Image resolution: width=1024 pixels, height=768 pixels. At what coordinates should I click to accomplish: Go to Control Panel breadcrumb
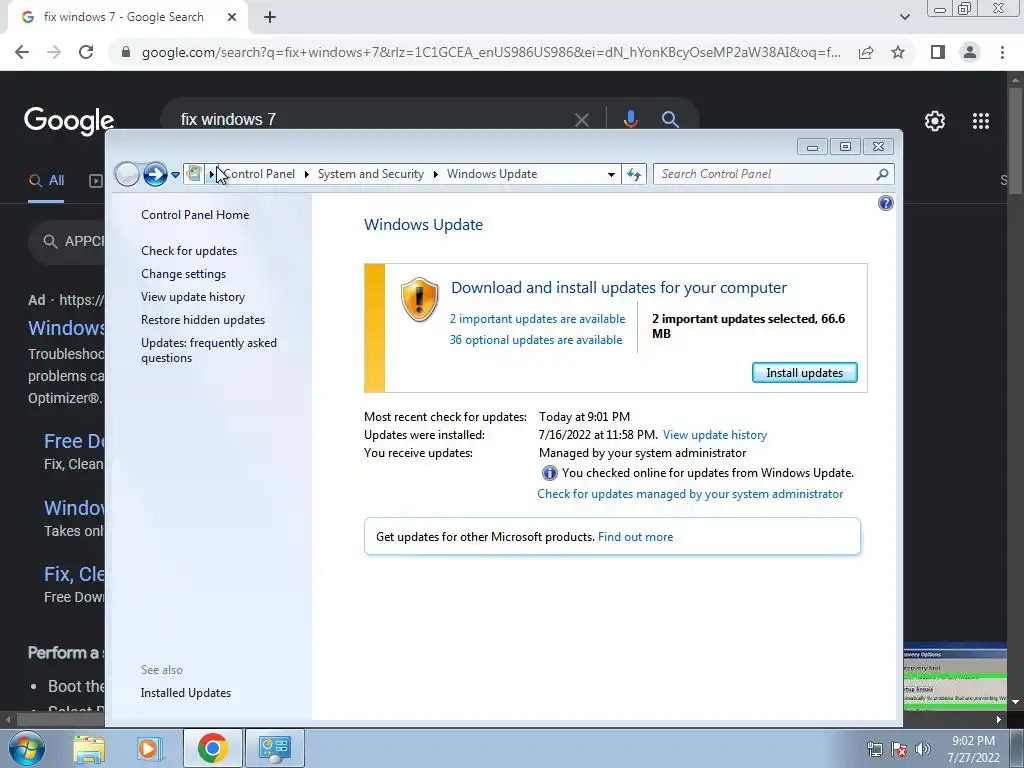tap(259, 174)
